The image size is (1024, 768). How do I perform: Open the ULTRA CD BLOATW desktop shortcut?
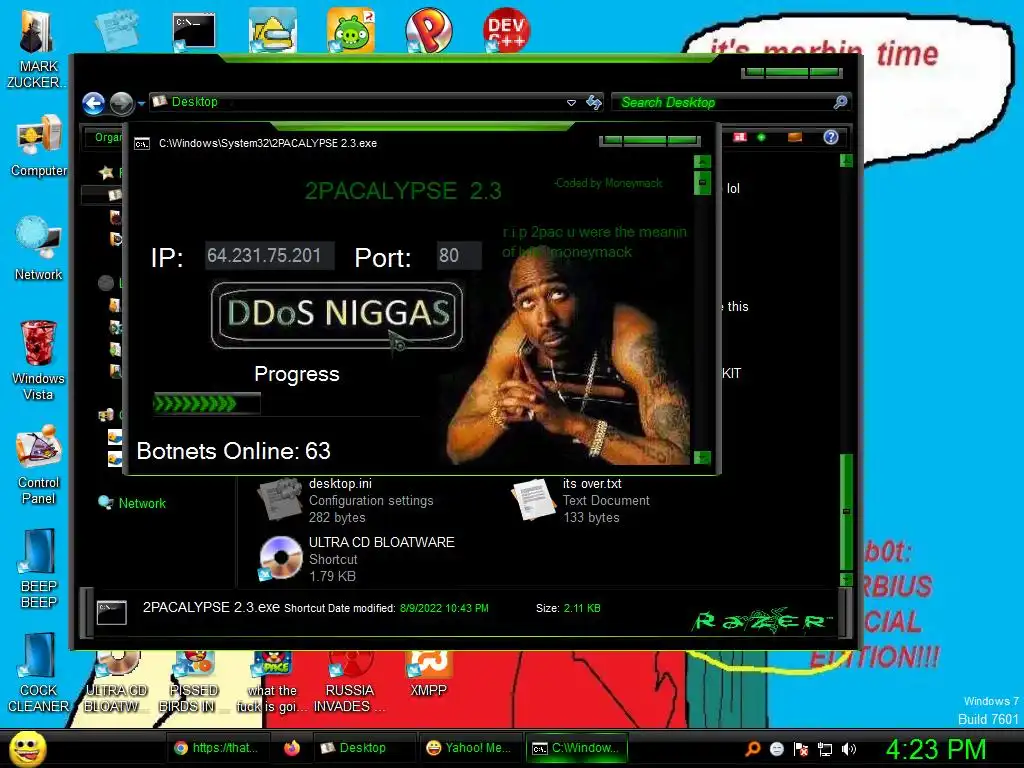coord(116,682)
